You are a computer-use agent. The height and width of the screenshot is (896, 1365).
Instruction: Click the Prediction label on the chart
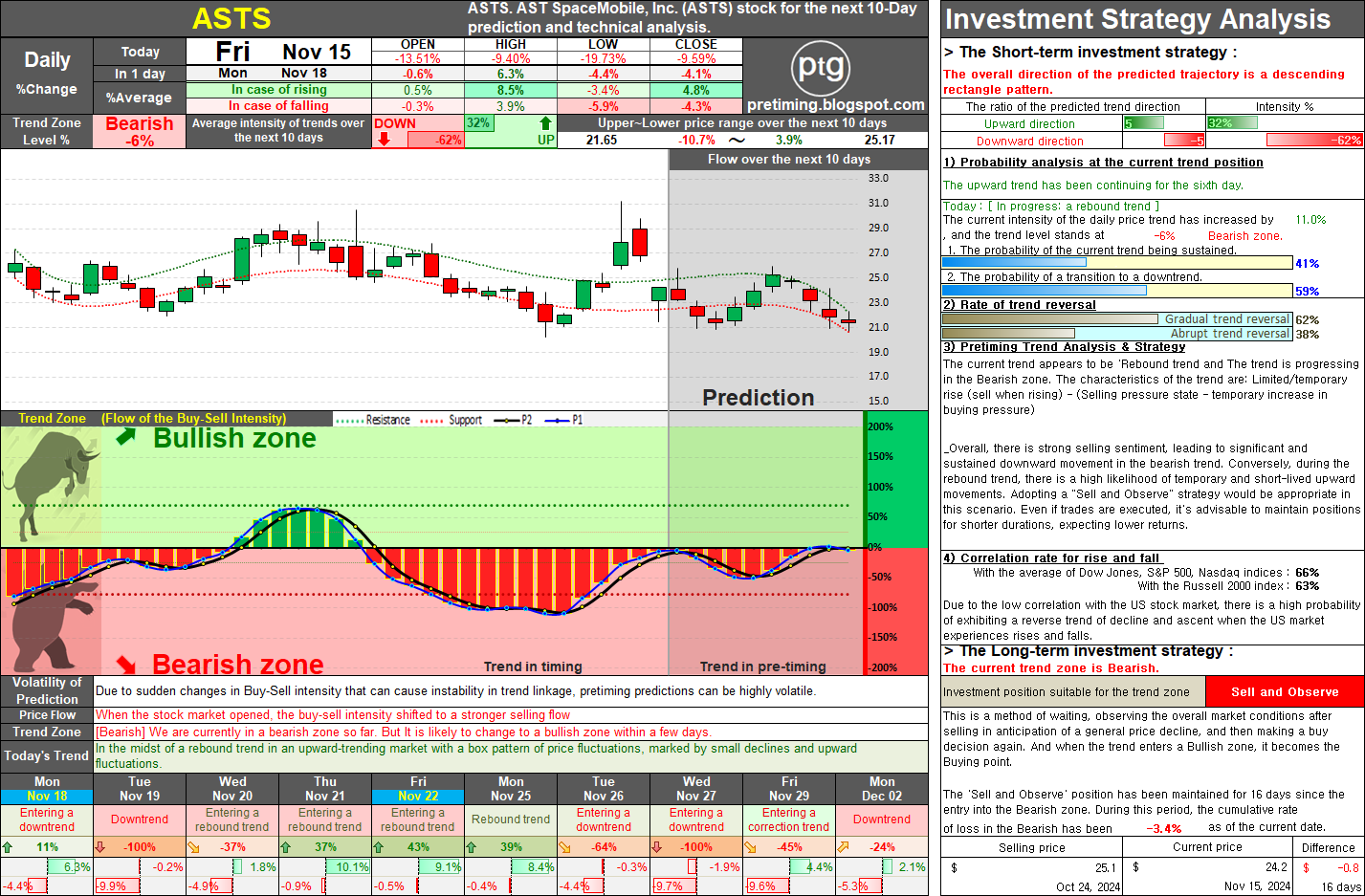click(759, 398)
